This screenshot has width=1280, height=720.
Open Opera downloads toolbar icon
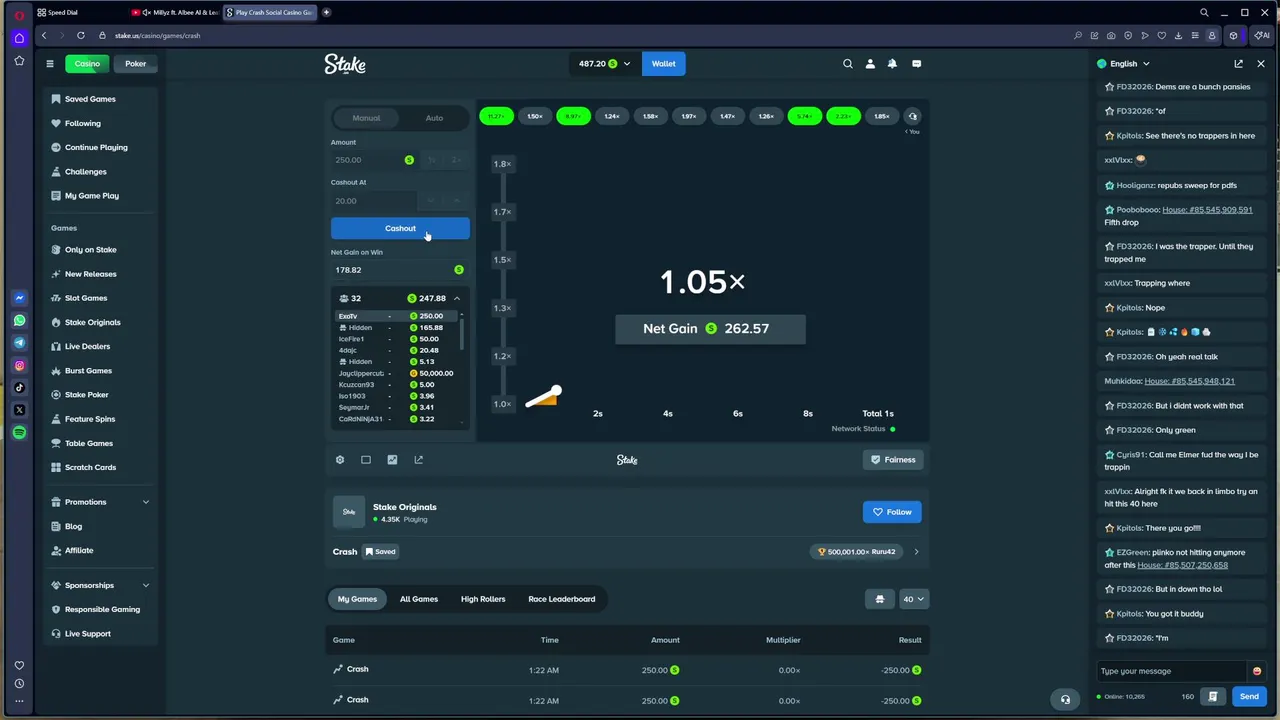click(x=1178, y=35)
